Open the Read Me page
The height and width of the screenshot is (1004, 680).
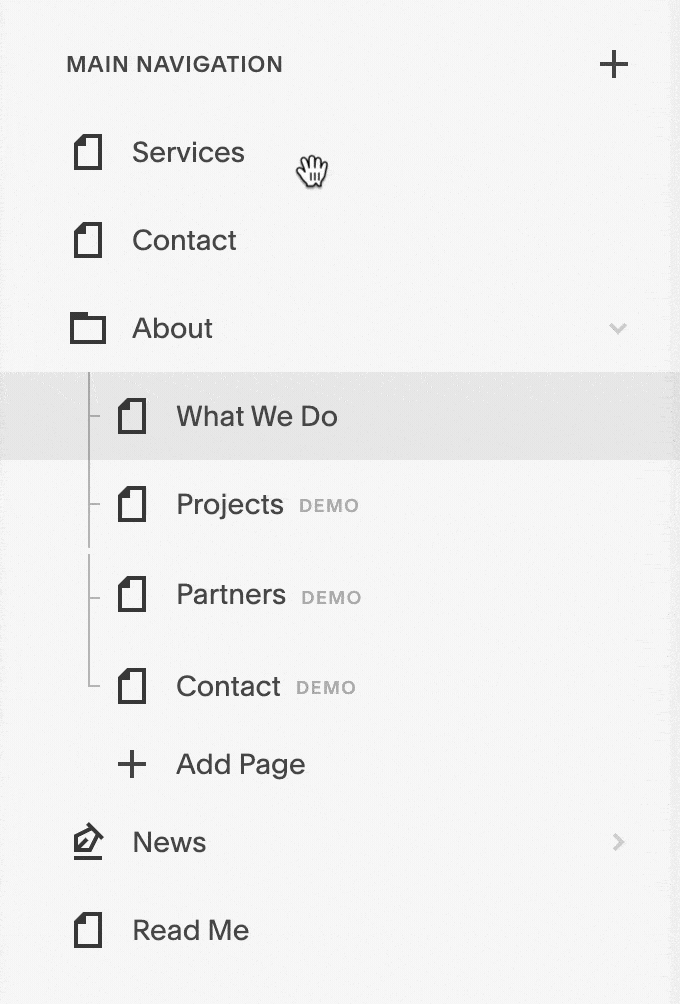[190, 931]
